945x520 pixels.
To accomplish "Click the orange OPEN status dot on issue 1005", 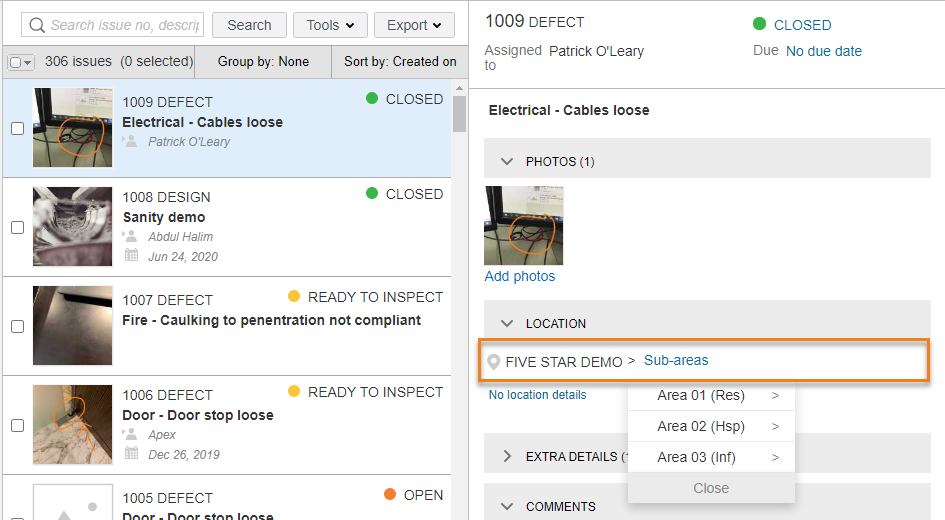I will [x=390, y=494].
